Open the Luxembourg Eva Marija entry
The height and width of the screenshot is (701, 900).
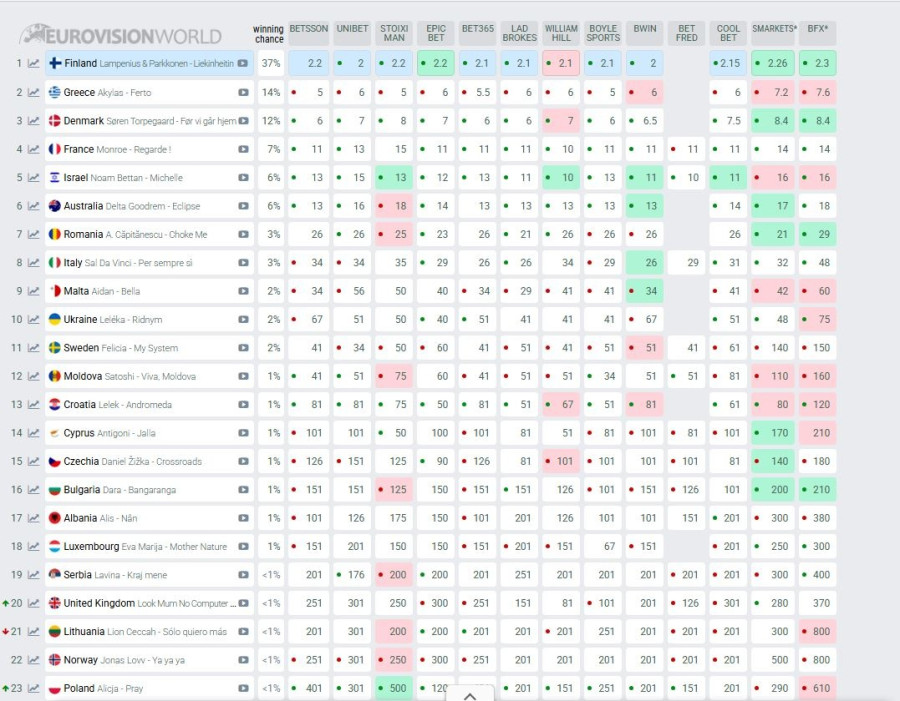(x=149, y=547)
